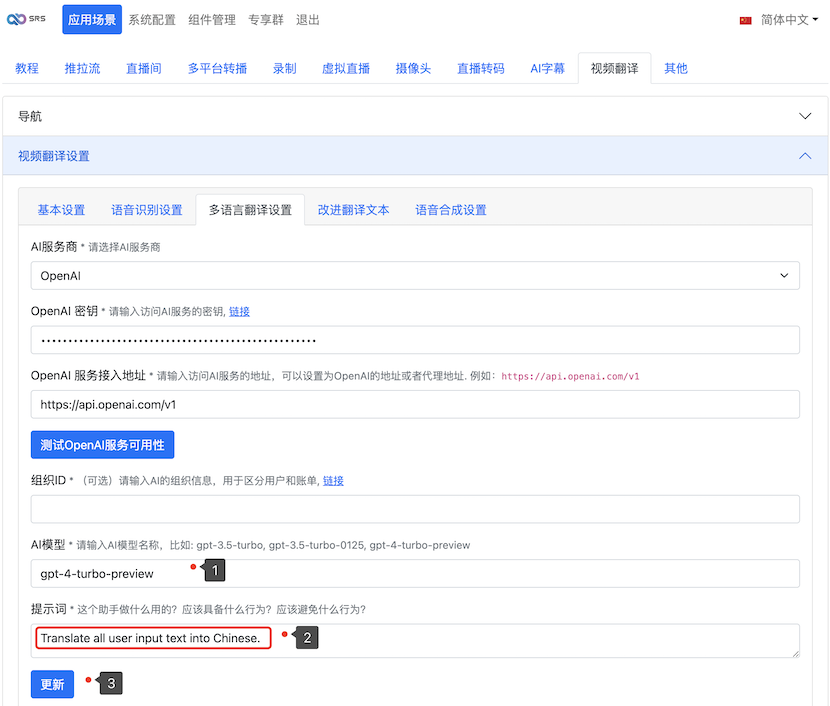This screenshot has height=706, width=830.
Task: Go to the AI字幕 tab
Action: point(547,68)
